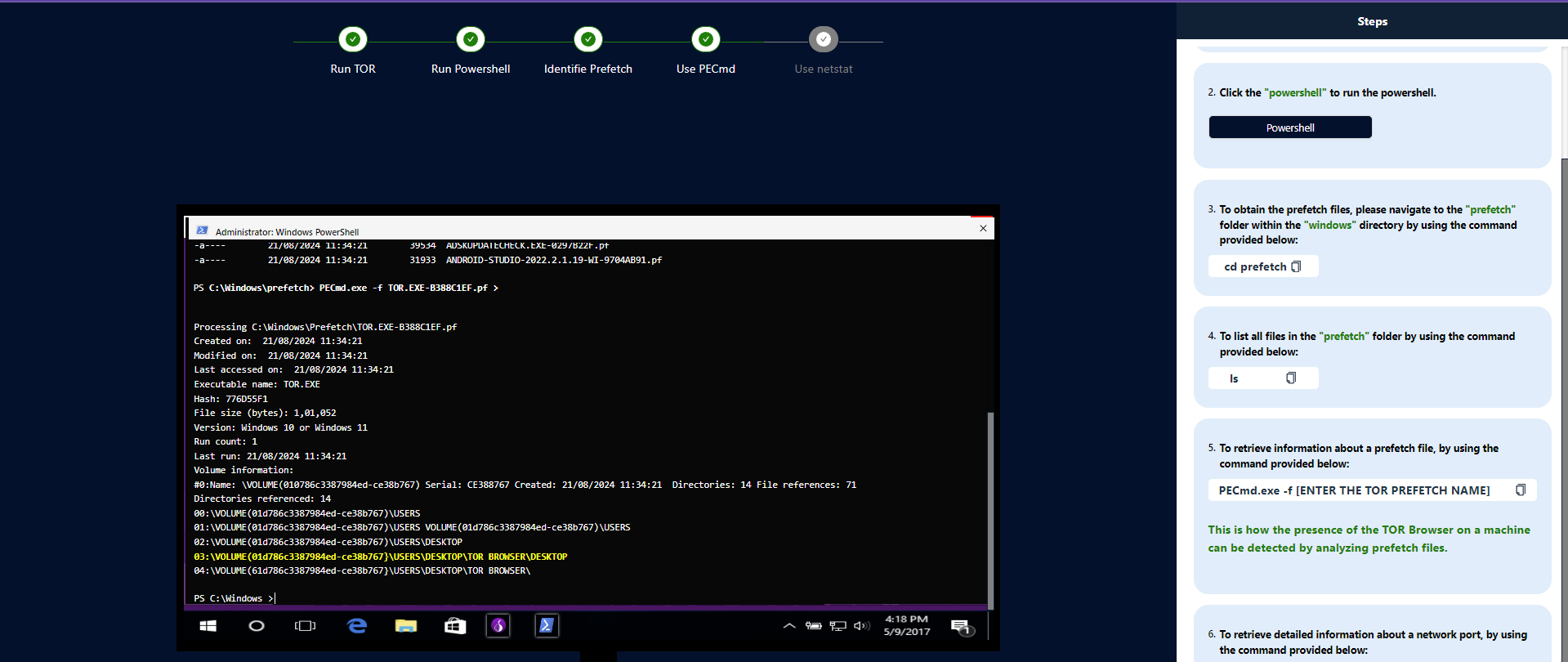Expand the hidden system tray icons

tap(788, 626)
